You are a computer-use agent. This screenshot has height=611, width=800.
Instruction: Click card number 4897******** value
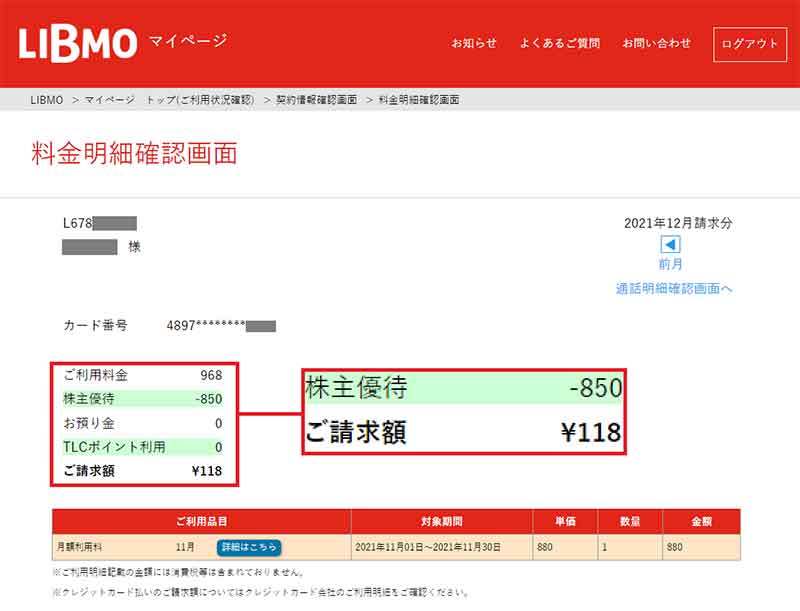pyautogui.click(x=221, y=325)
